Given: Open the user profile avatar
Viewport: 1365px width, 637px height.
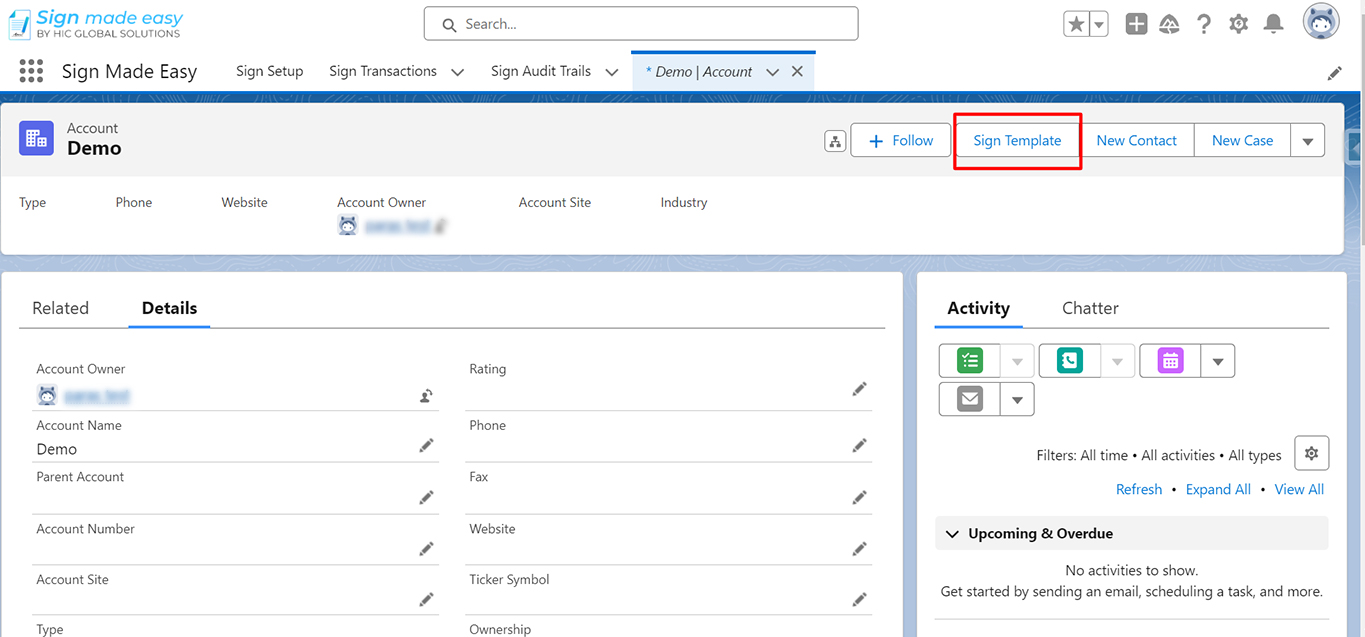Looking at the screenshot, I should (x=1322, y=22).
